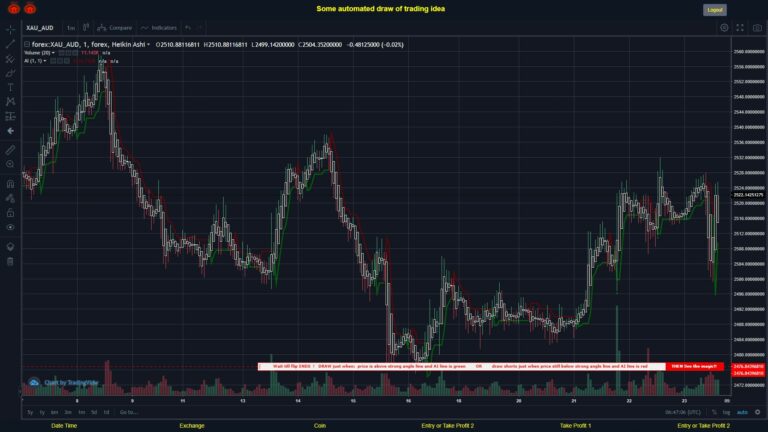Viewport: 768px width, 432px height.
Task: Open the candle chart style selector
Action: (86, 27)
